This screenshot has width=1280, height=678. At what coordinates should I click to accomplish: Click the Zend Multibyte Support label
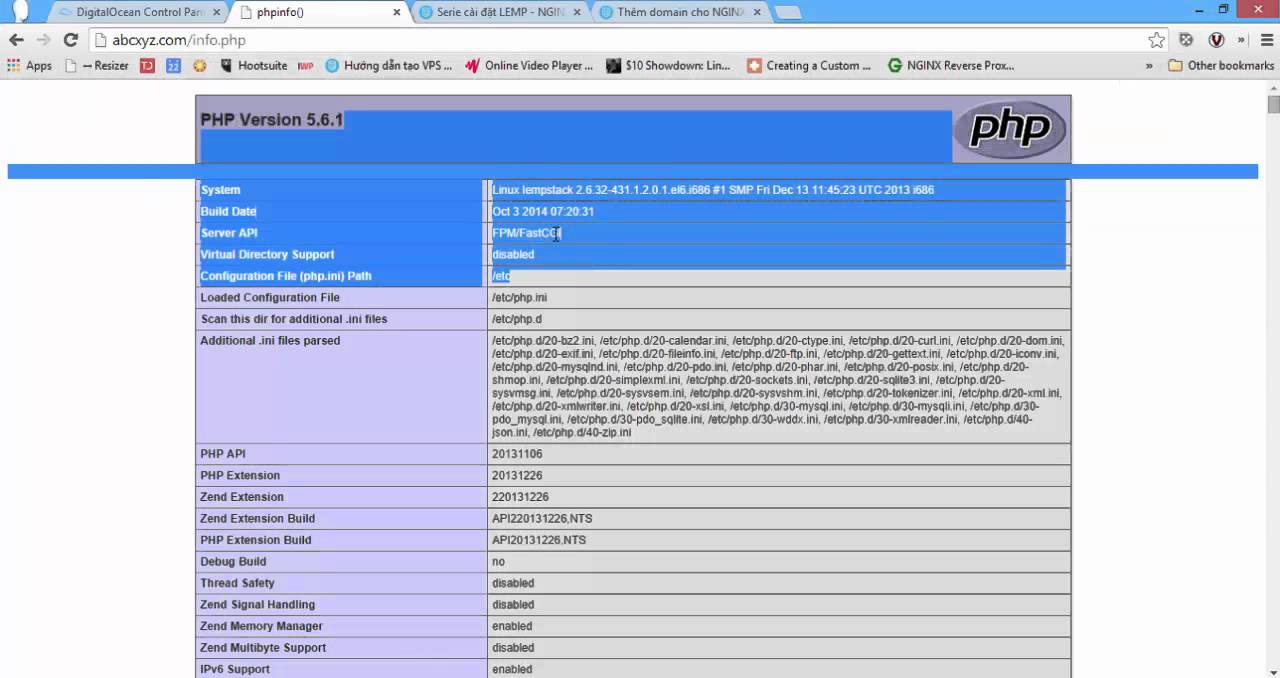tap(262, 648)
